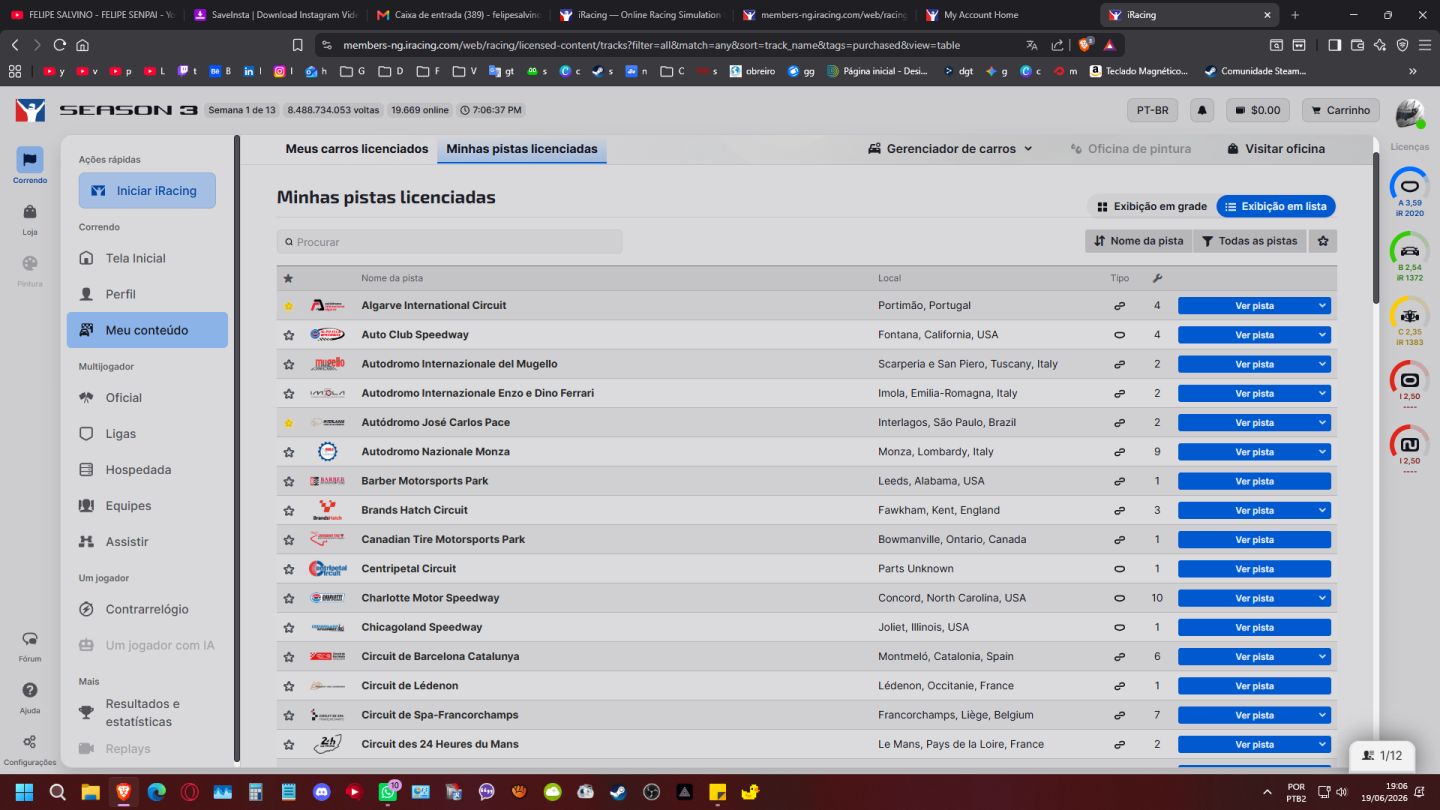Open the Carrinho cart button
The height and width of the screenshot is (810, 1440).
[x=1340, y=110]
